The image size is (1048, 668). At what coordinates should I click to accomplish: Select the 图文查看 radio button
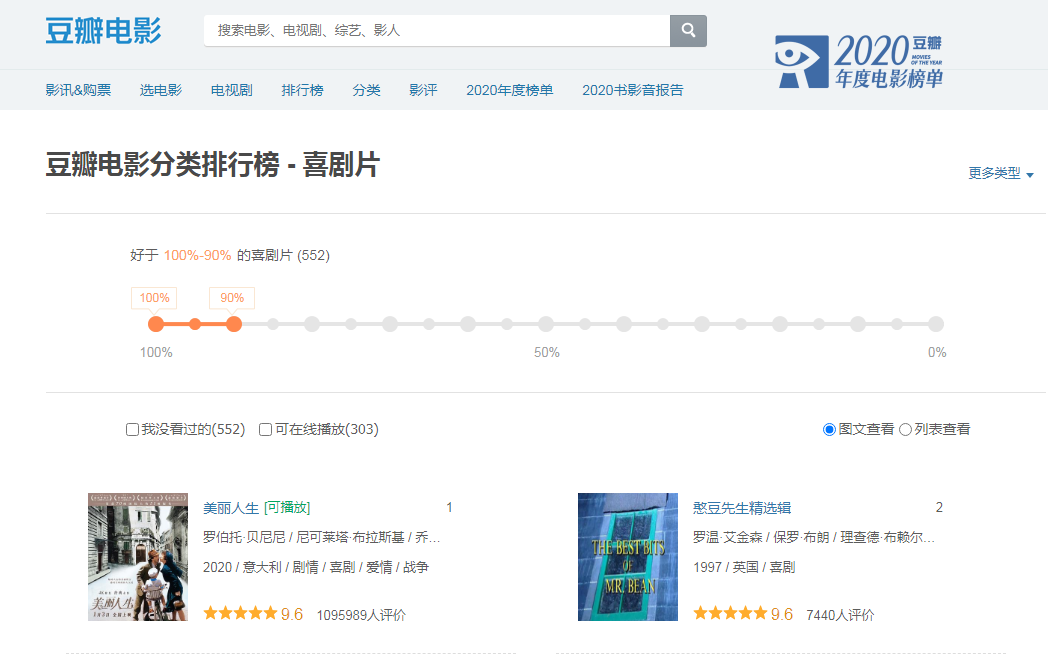(829, 429)
